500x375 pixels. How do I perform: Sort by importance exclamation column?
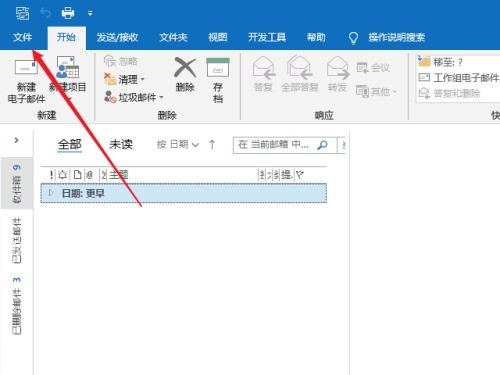point(51,174)
